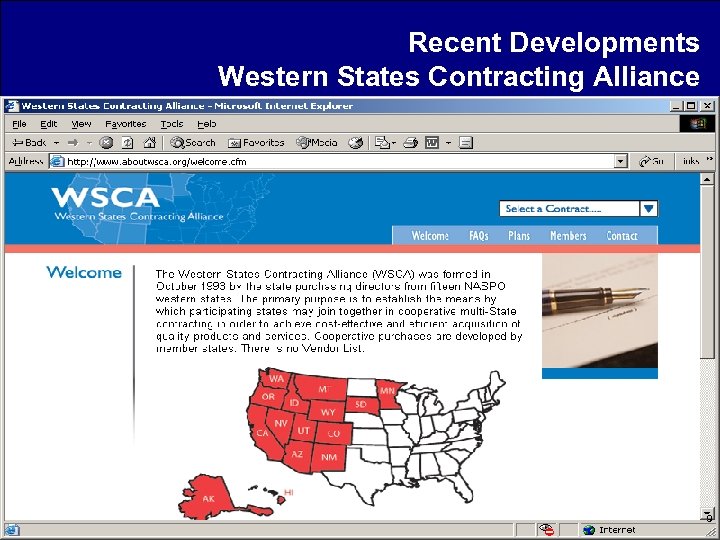Click the Select a Contract arrow button
Screen dimensions: 720x540
648,208
